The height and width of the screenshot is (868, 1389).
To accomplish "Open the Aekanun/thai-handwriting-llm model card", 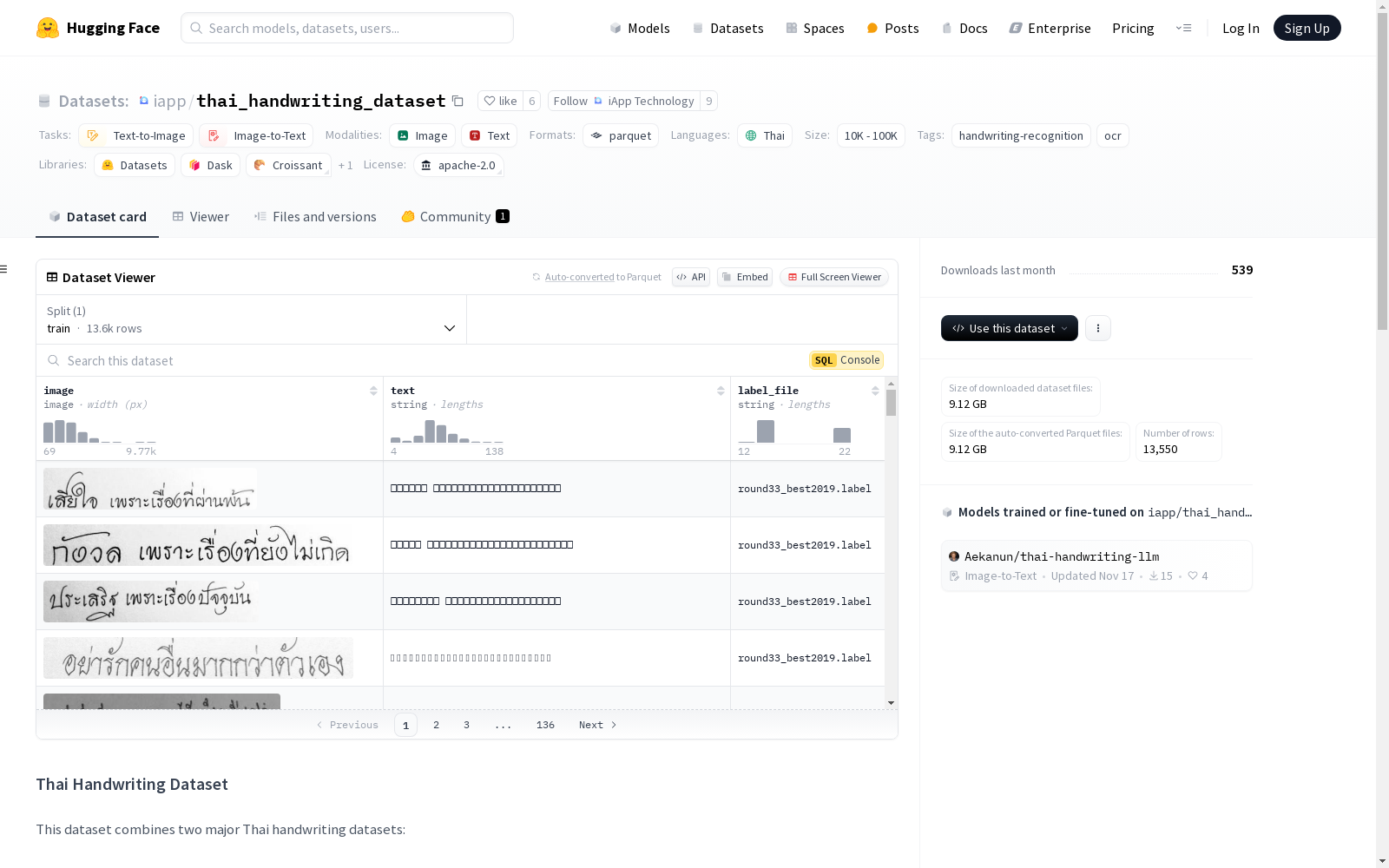I will 1096,565.
